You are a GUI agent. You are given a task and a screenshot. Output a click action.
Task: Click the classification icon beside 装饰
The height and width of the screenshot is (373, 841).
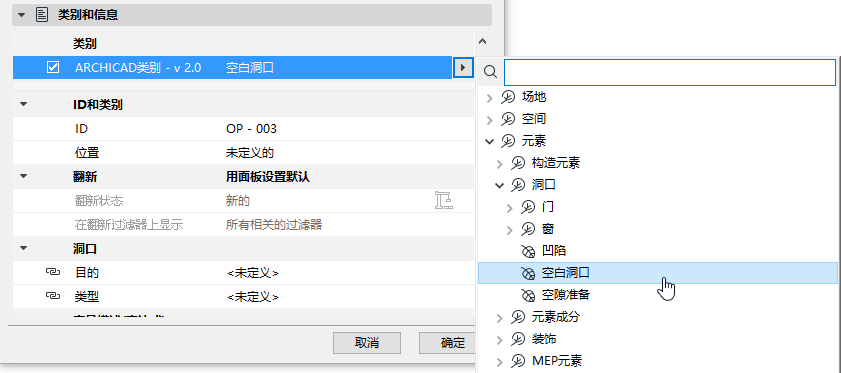(518, 339)
